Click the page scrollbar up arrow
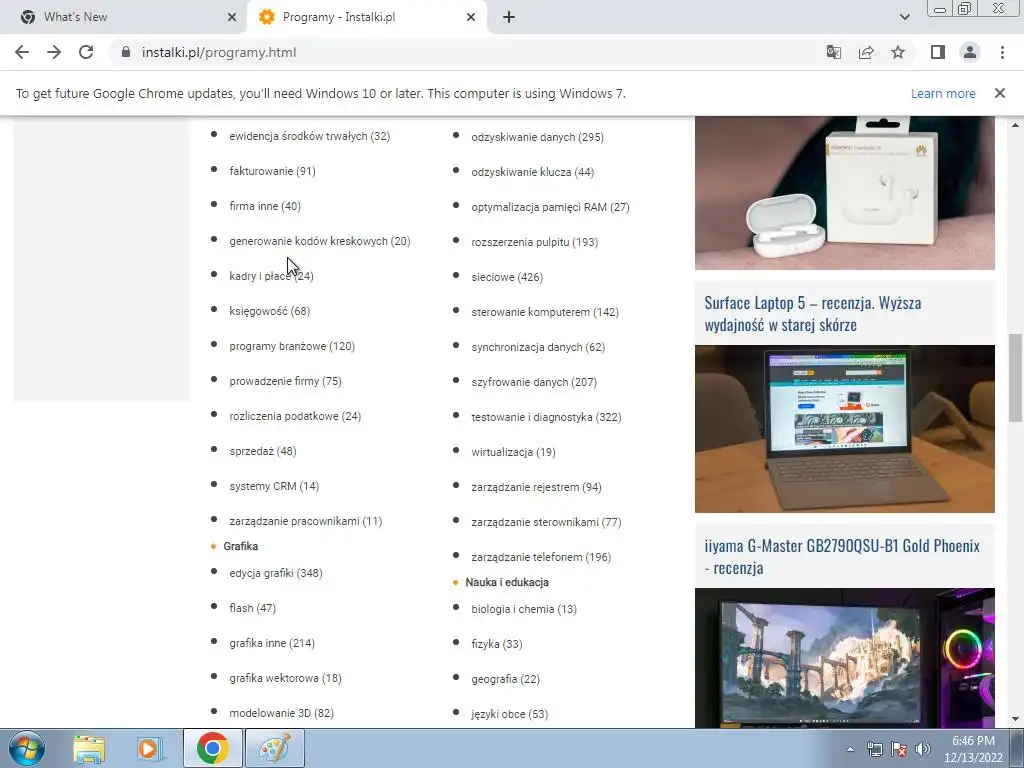The width and height of the screenshot is (1024, 768). 1015,125
